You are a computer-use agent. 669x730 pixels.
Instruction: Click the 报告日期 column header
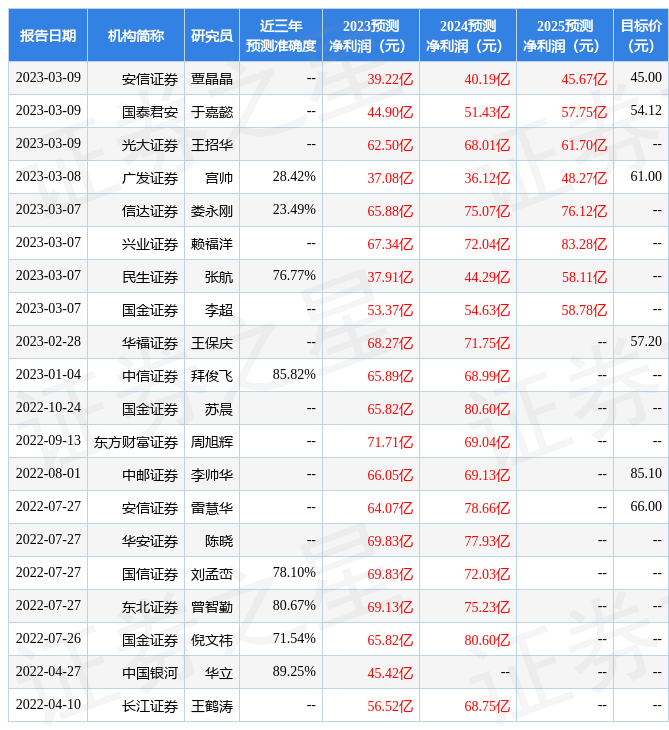tap(48, 35)
